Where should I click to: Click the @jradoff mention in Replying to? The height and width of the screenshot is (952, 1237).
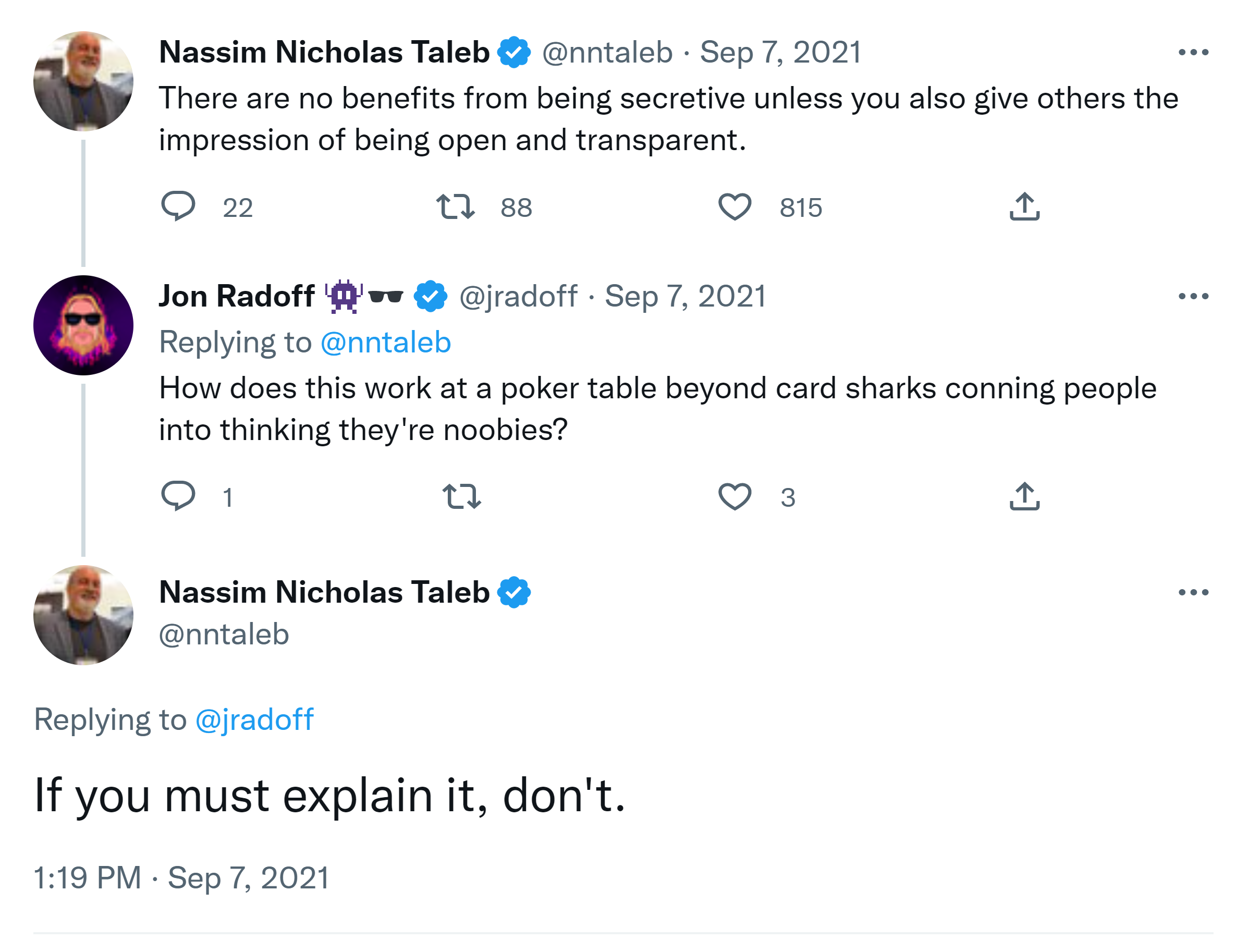click(x=254, y=720)
